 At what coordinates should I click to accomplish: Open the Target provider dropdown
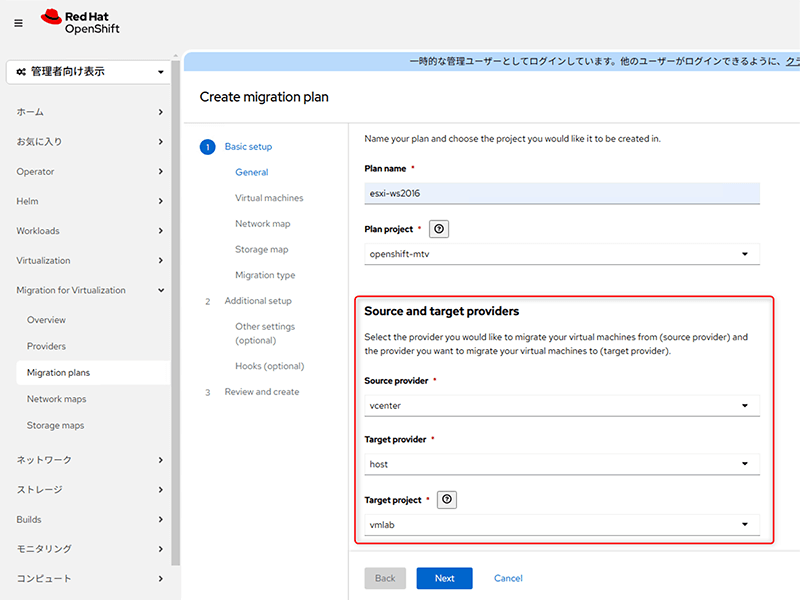click(x=561, y=464)
